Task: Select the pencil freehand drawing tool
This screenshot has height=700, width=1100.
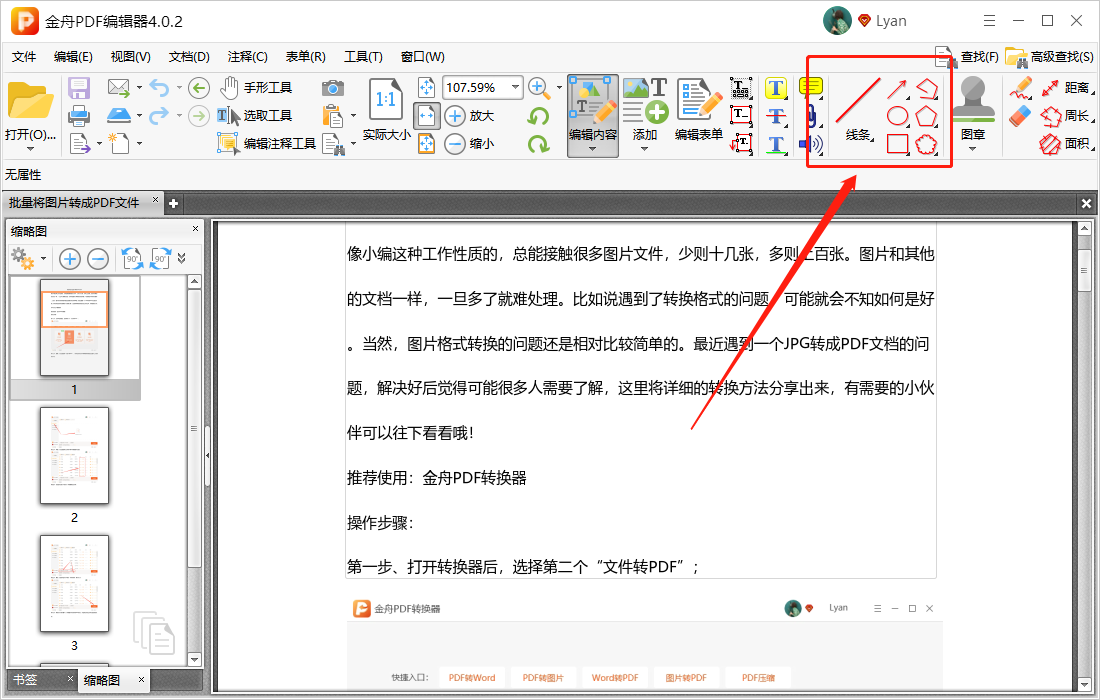Action: [1021, 88]
